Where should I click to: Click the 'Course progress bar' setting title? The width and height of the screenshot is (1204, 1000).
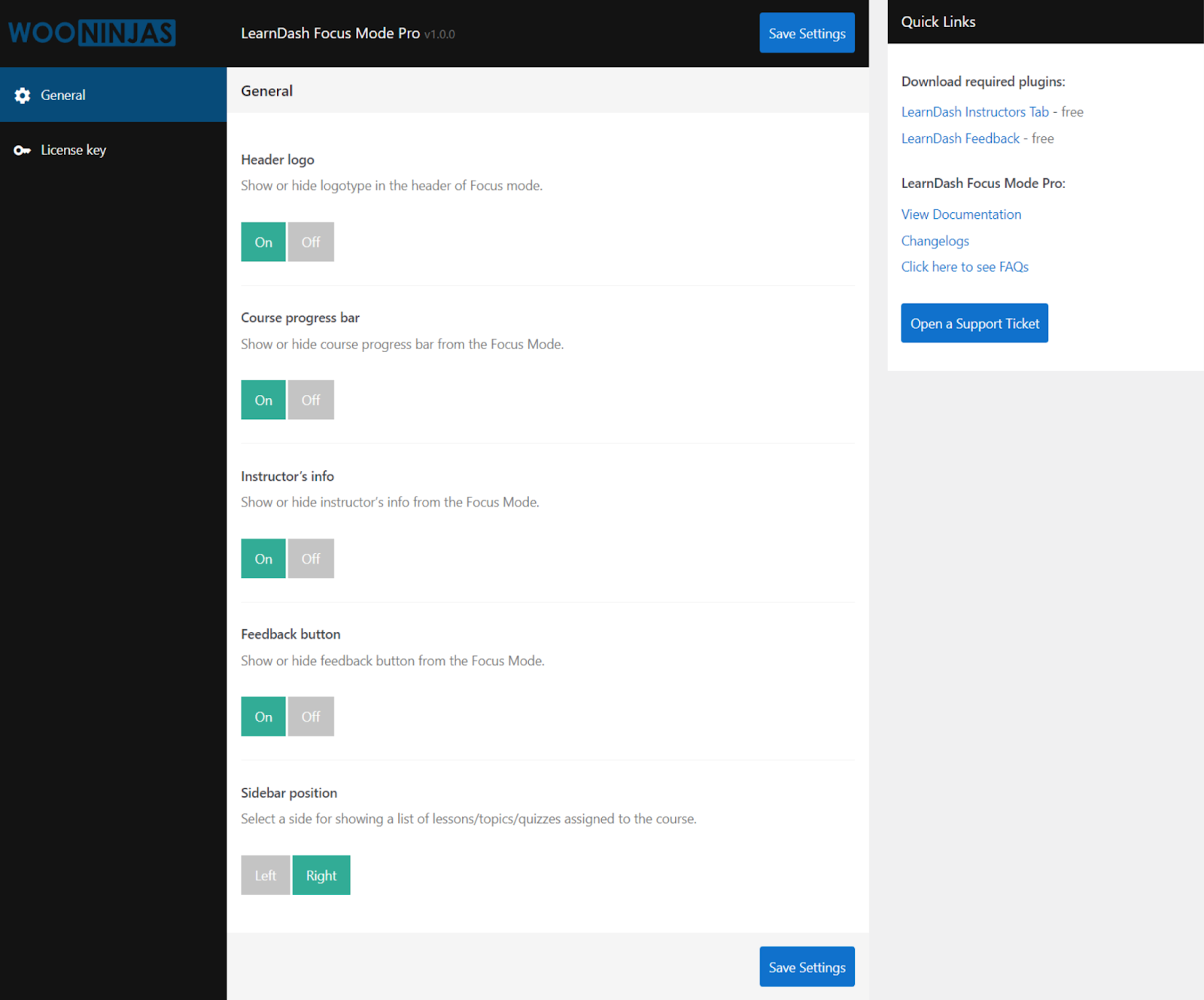(300, 318)
